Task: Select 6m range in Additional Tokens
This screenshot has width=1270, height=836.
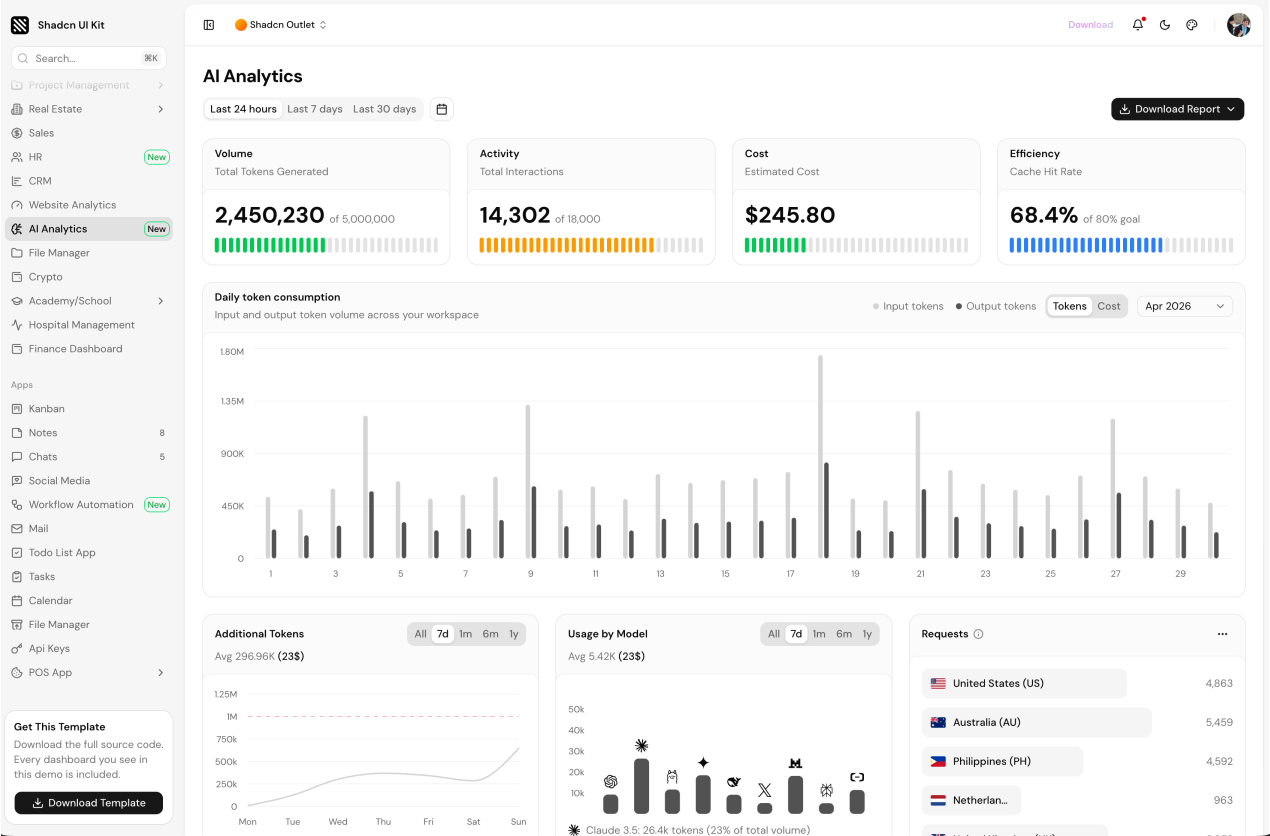Action: (490, 634)
